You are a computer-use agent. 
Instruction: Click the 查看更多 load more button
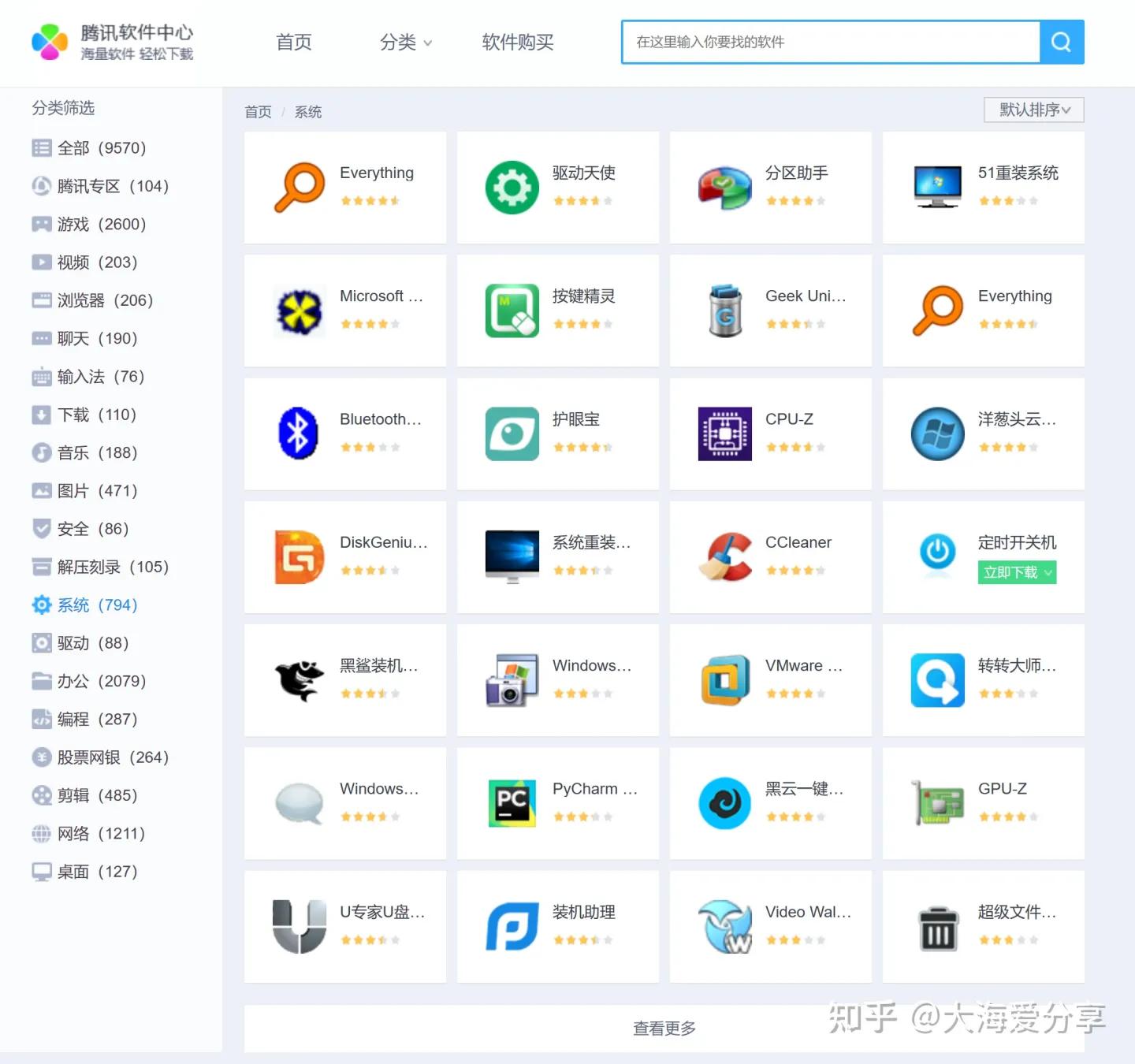click(x=664, y=1028)
